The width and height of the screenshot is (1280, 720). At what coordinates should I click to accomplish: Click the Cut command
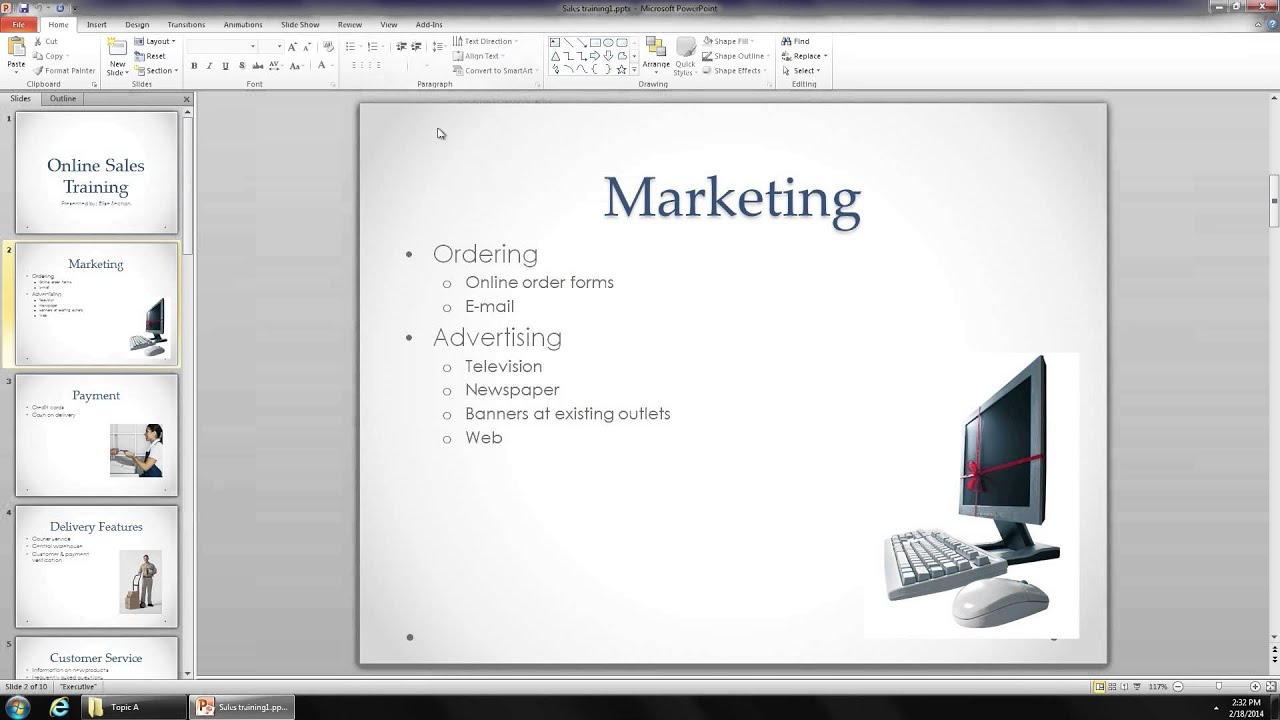point(45,42)
